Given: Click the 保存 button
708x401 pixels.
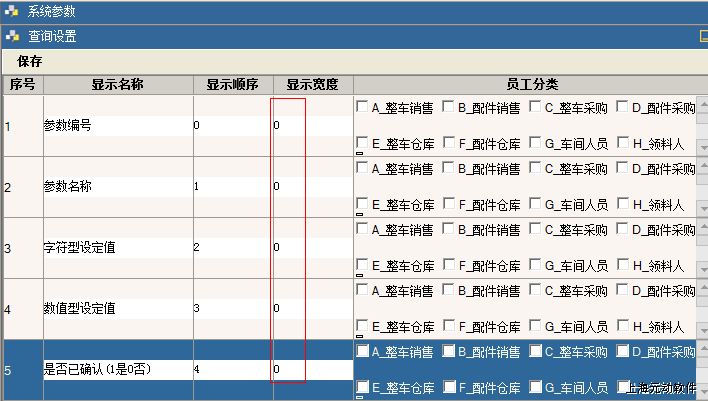Looking at the screenshot, I should [30, 61].
